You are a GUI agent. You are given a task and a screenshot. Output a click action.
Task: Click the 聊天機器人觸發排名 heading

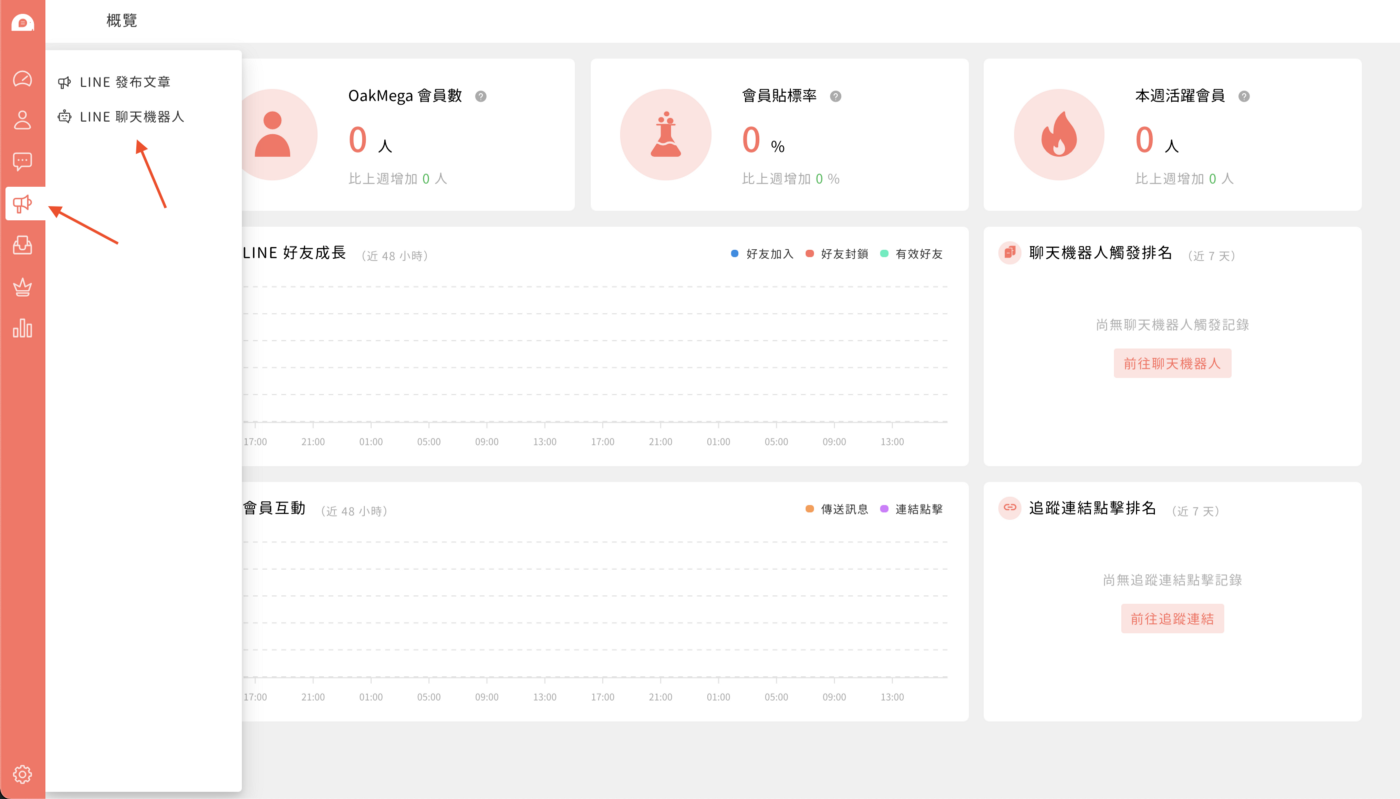coord(1100,253)
